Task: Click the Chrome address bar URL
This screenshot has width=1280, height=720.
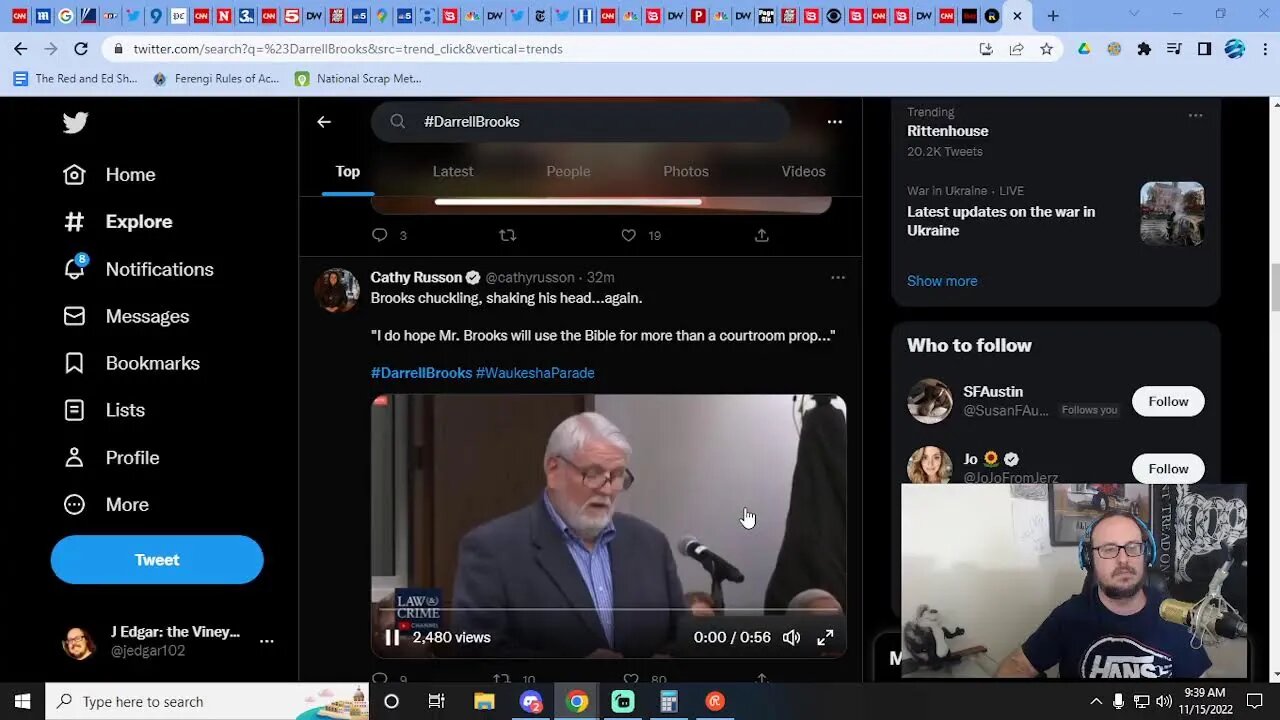Action: [348, 49]
